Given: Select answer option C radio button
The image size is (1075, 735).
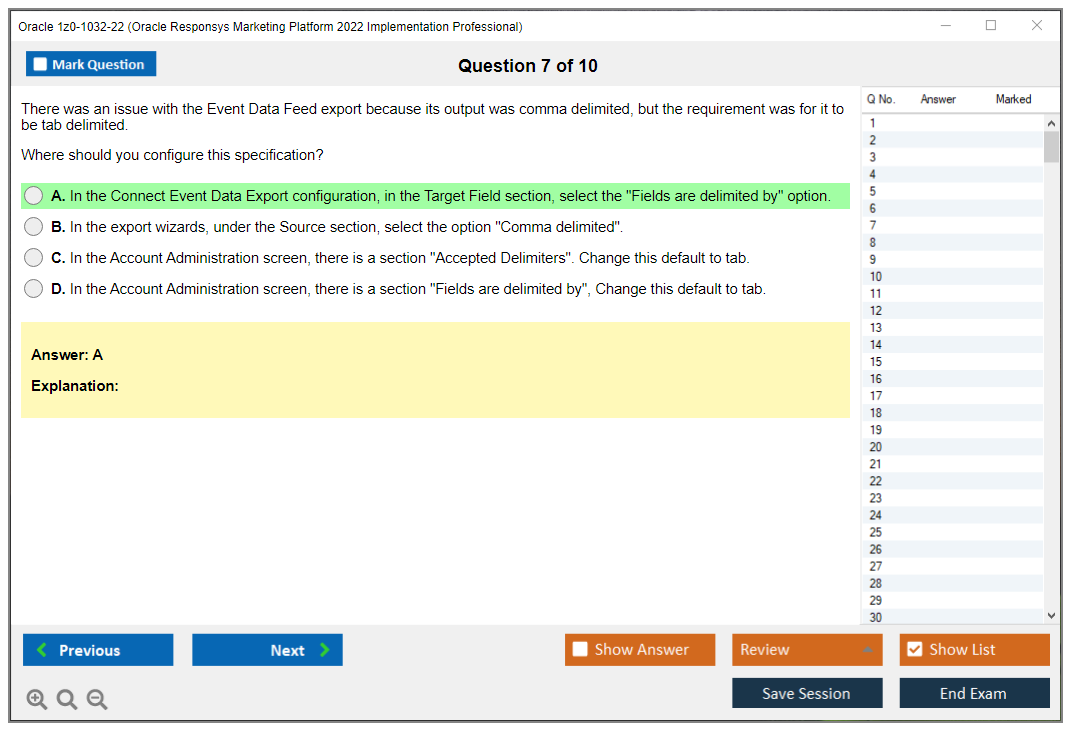Looking at the screenshot, I should (33, 257).
